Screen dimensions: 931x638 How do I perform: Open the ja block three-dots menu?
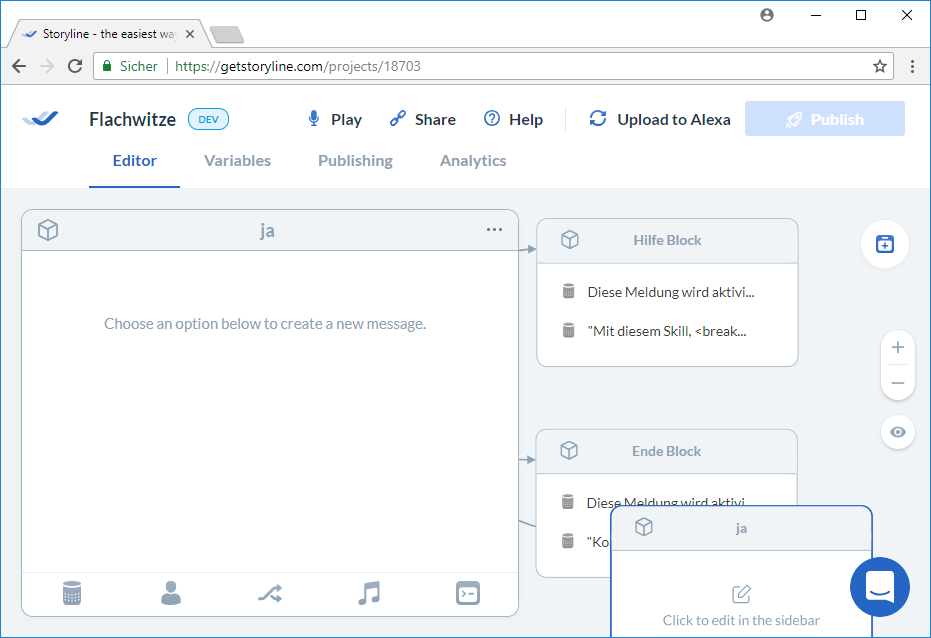pyautogui.click(x=494, y=230)
